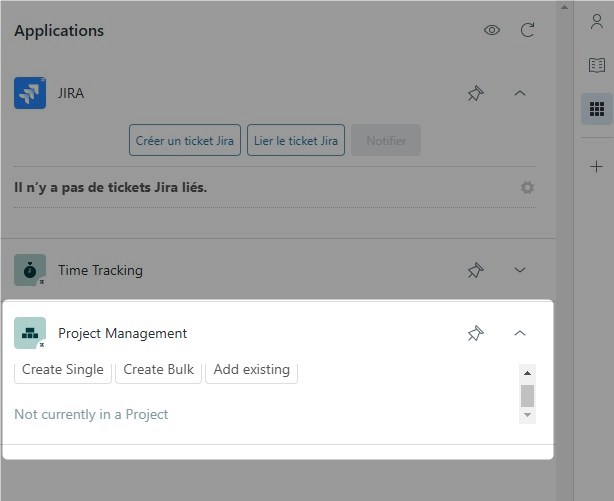Viewport: 614px width, 501px height.
Task: Pin the Time Tracking app
Action: (476, 270)
